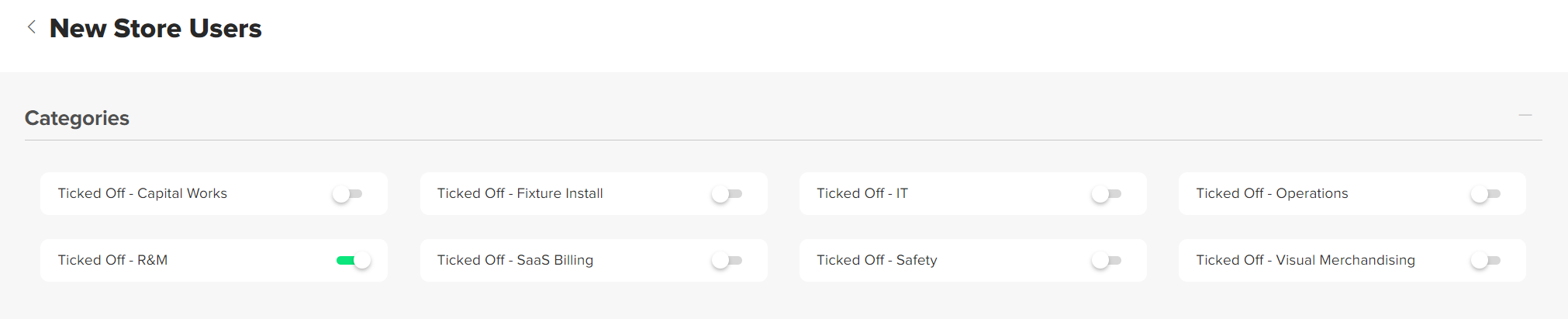Select the "Ticked Off - Safety" label text
Image resolution: width=1568 pixels, height=319 pixels.
pyautogui.click(x=876, y=260)
